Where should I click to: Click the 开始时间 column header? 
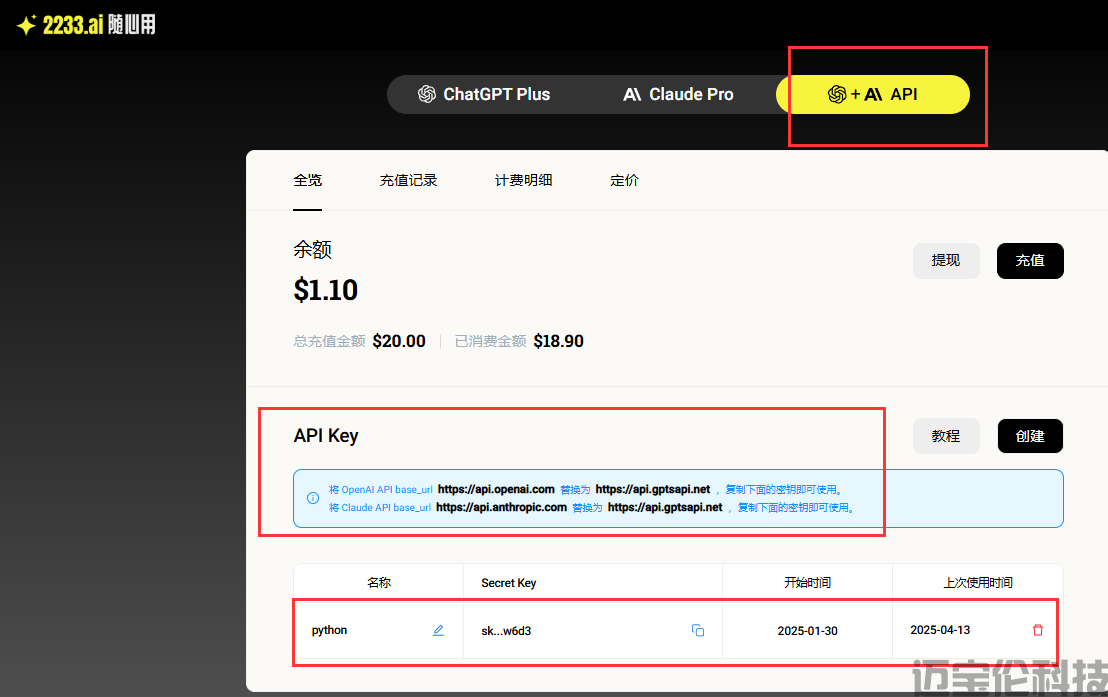(808, 582)
